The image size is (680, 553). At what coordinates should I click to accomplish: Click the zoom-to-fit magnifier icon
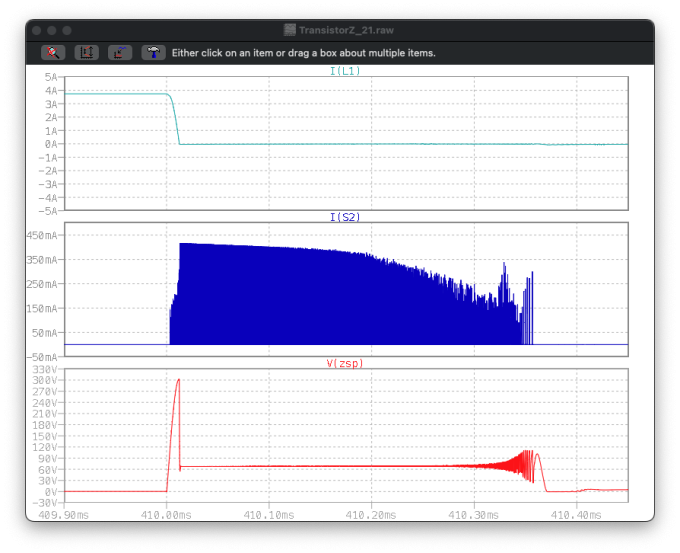coord(54,52)
